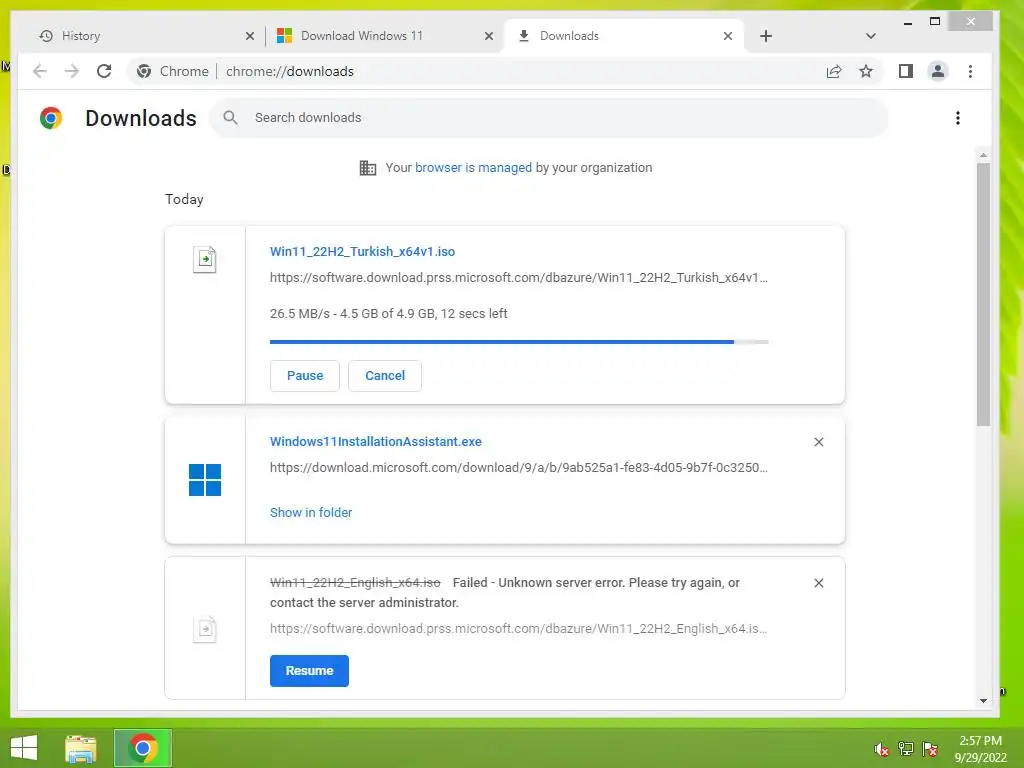Click the network tray icon
Image resolution: width=1024 pixels, height=768 pixels.
[x=906, y=749]
